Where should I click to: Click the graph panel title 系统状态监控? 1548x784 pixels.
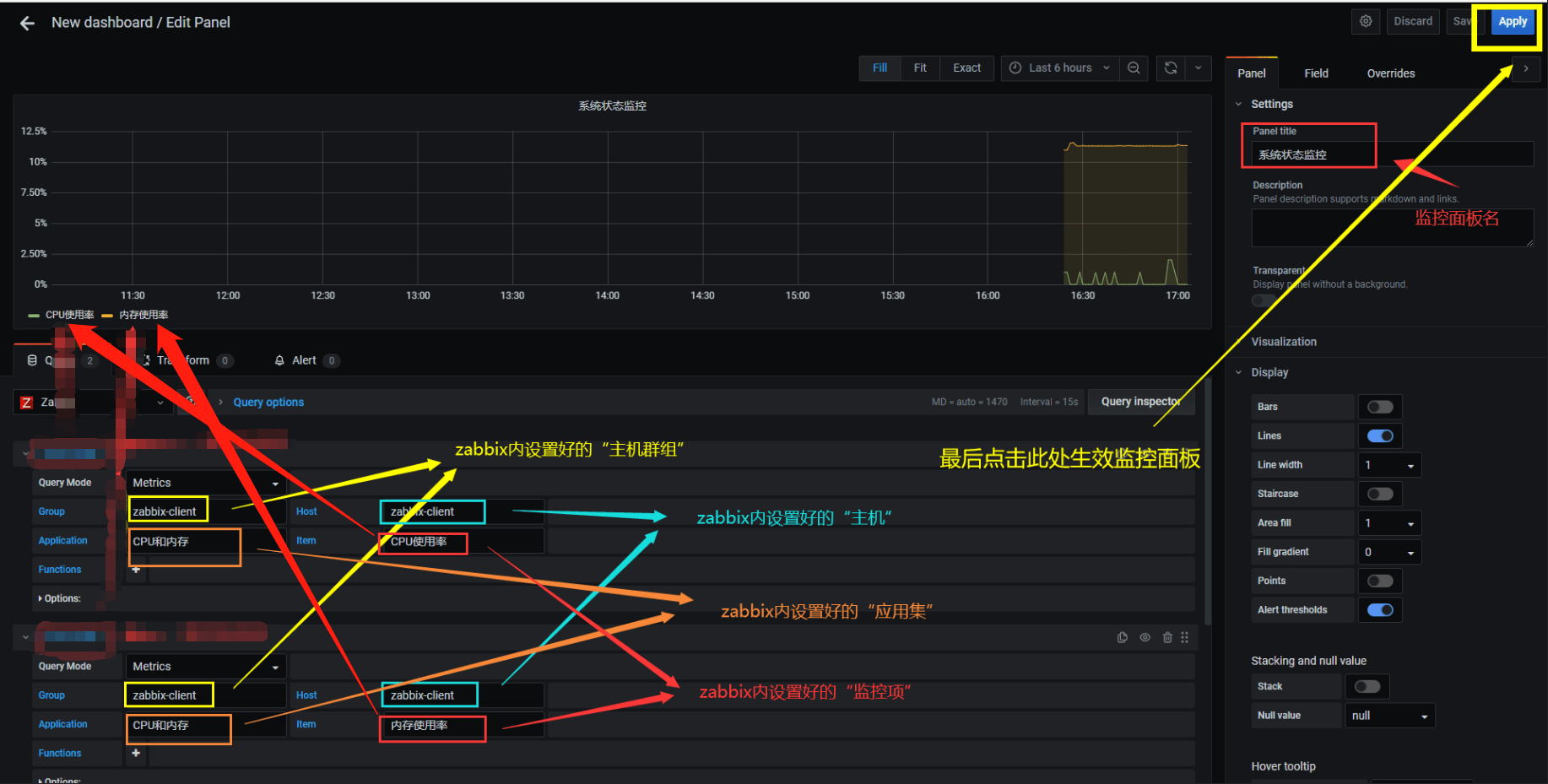pyautogui.click(x=612, y=105)
